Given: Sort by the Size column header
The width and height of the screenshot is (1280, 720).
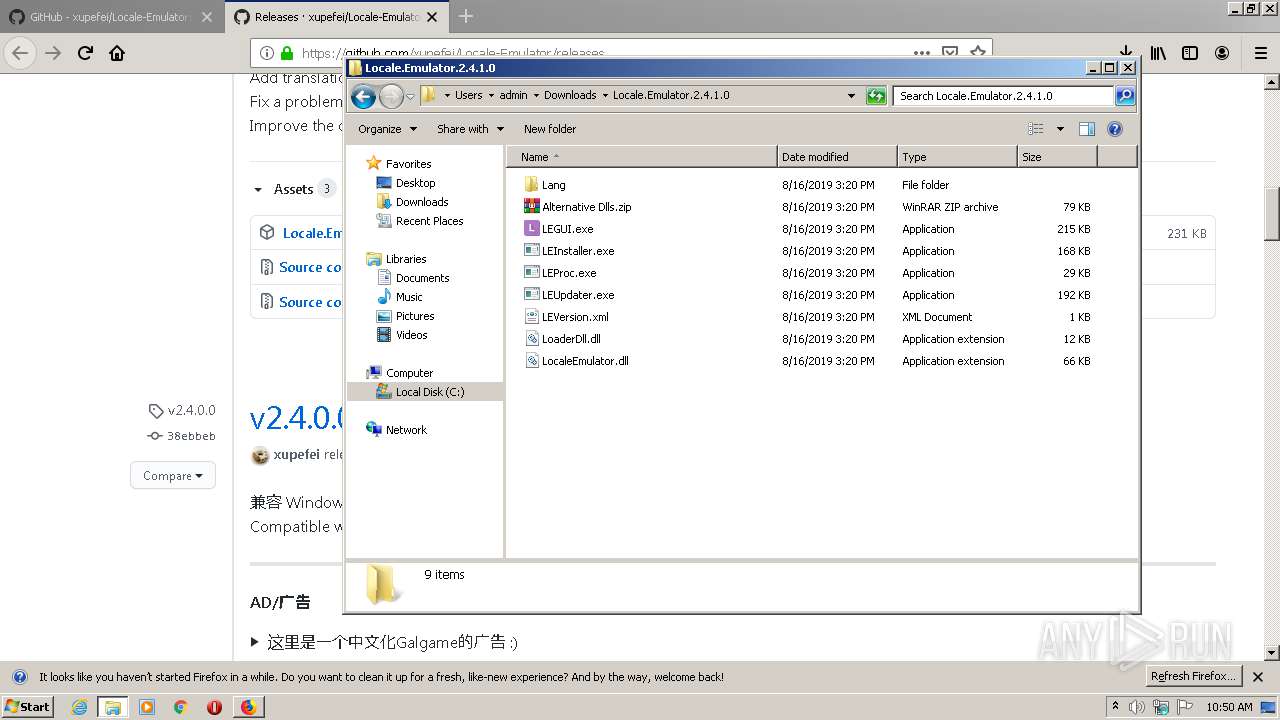Looking at the screenshot, I should [x=1057, y=157].
